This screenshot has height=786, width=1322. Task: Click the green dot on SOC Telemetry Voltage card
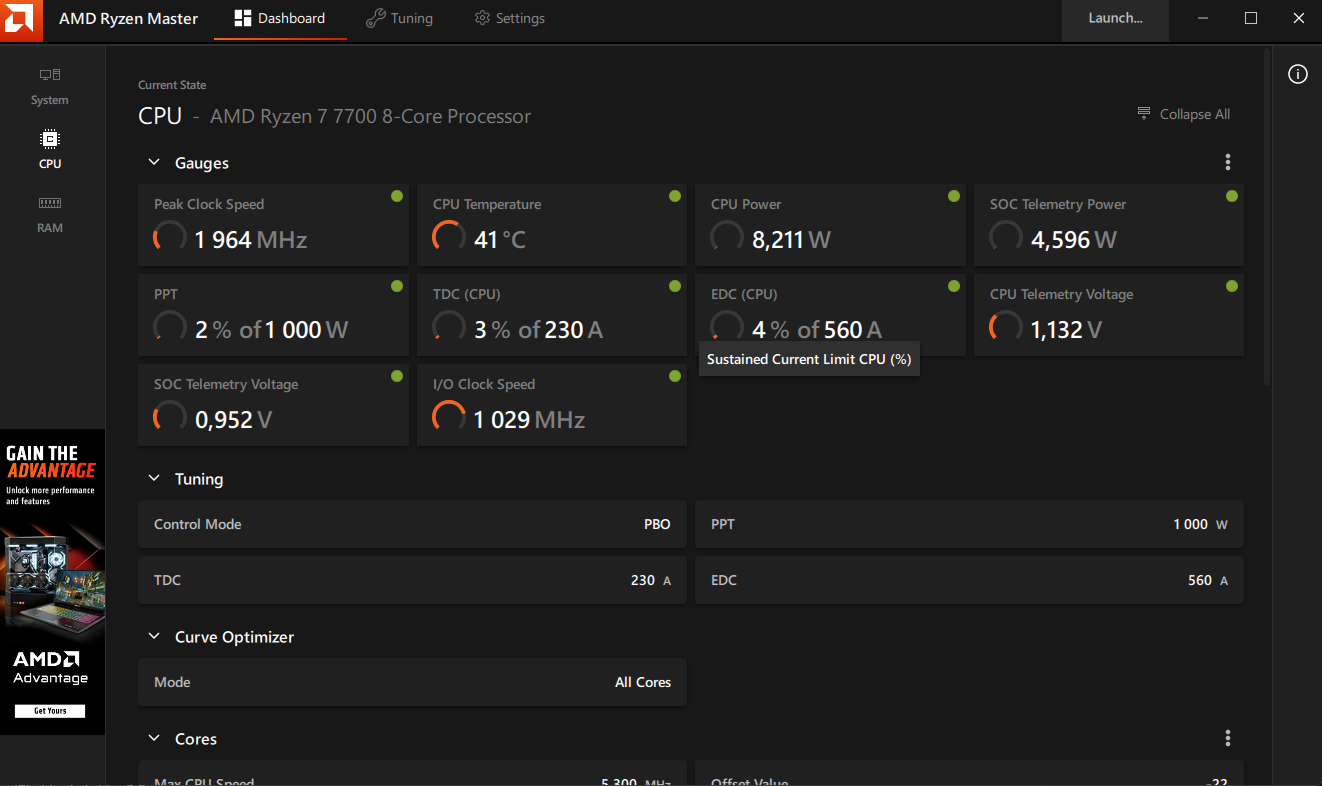coord(397,376)
